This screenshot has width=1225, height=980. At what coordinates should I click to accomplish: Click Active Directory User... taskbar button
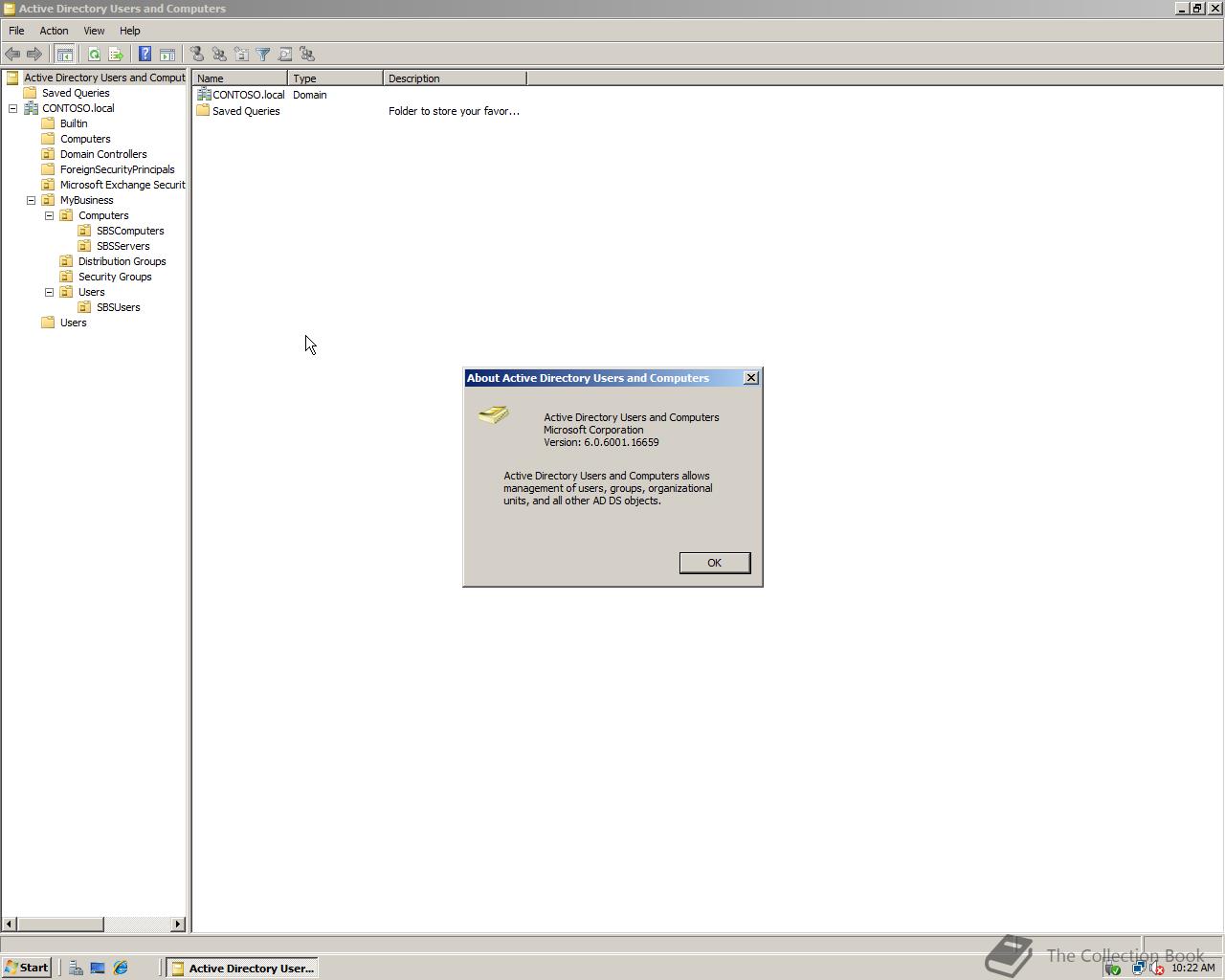(x=242, y=968)
